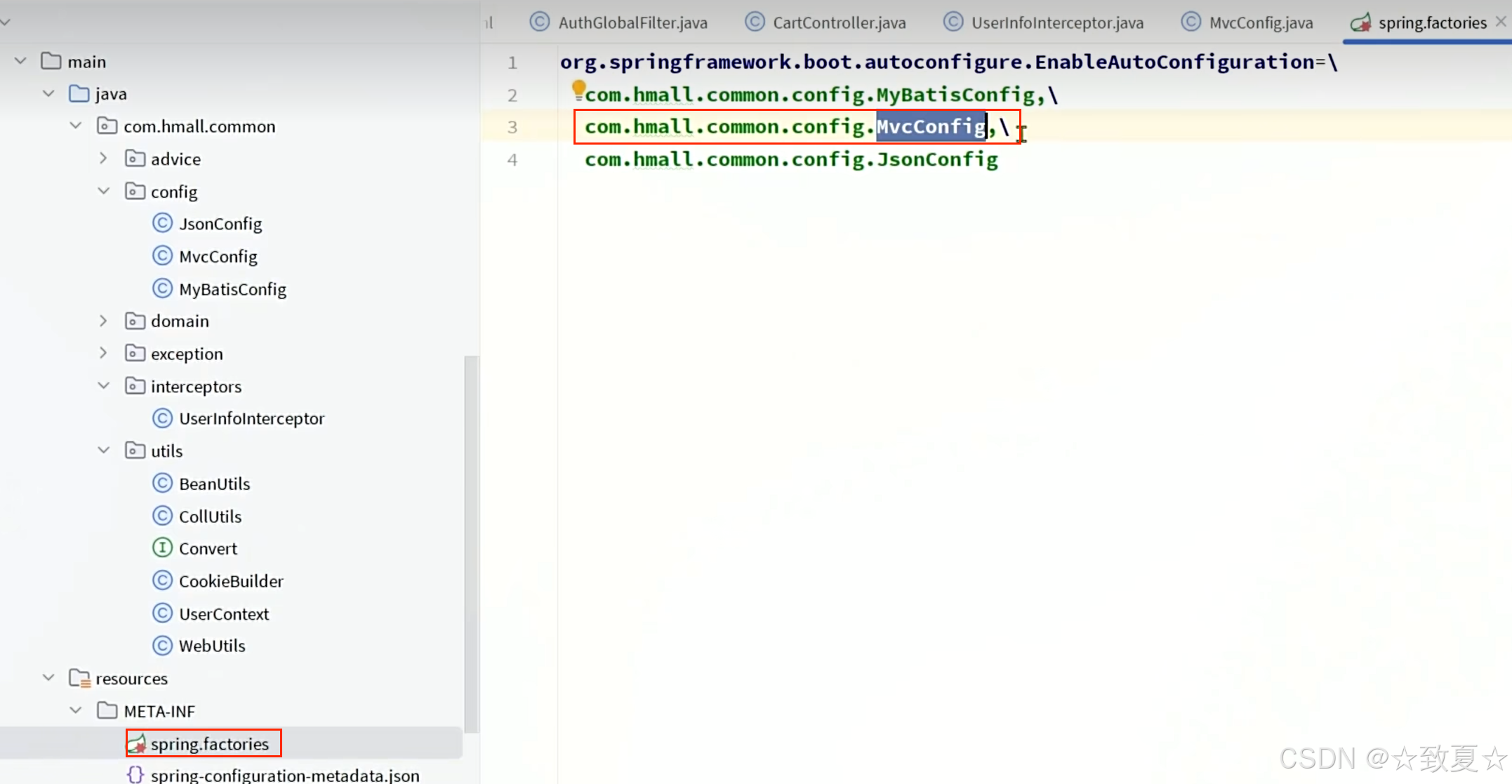Collapse the config package
The image size is (1512, 784).
click(x=103, y=191)
